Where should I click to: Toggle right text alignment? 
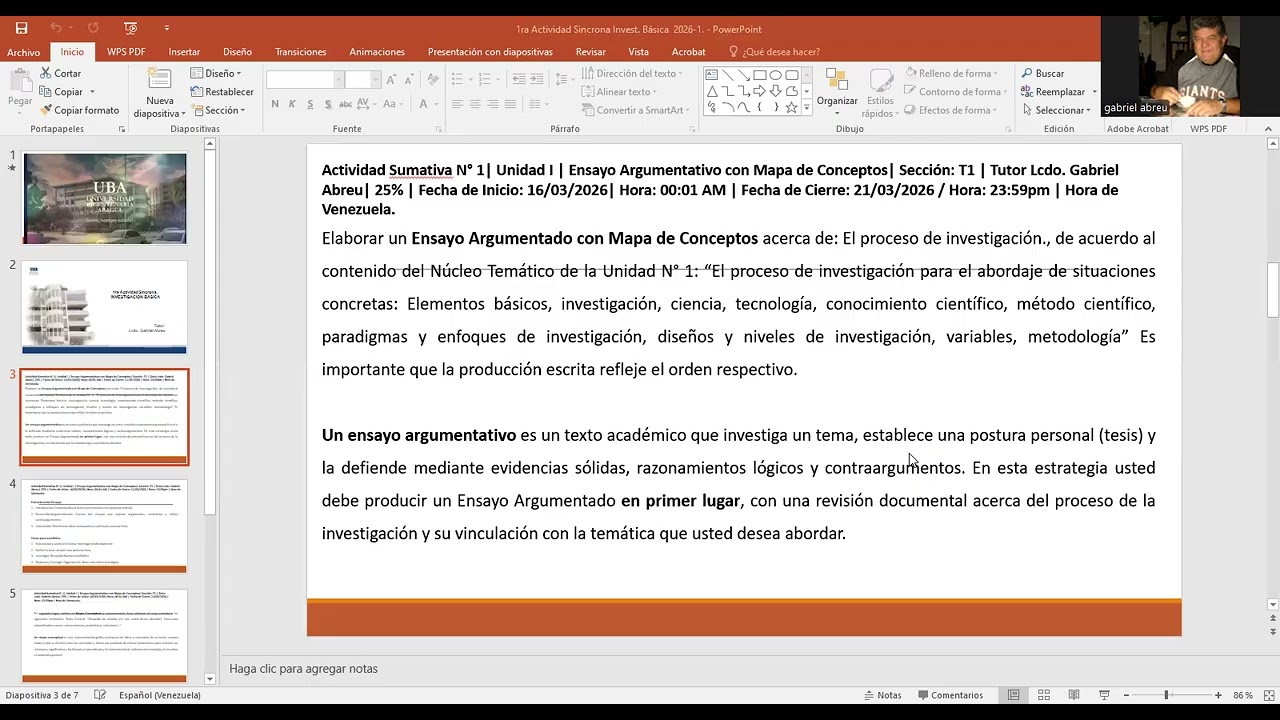coord(493,104)
